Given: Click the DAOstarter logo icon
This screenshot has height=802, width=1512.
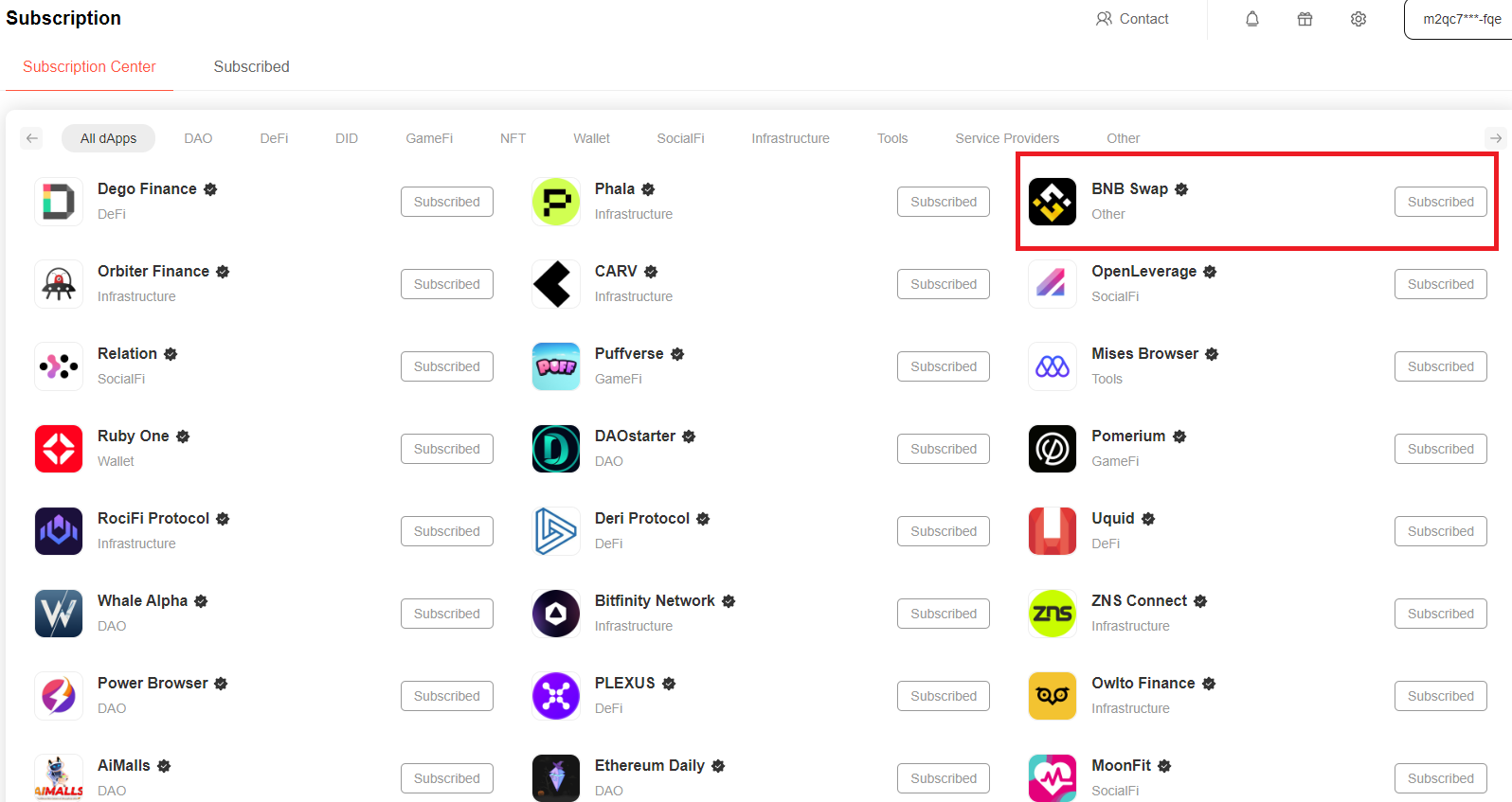Looking at the screenshot, I should coord(556,449).
